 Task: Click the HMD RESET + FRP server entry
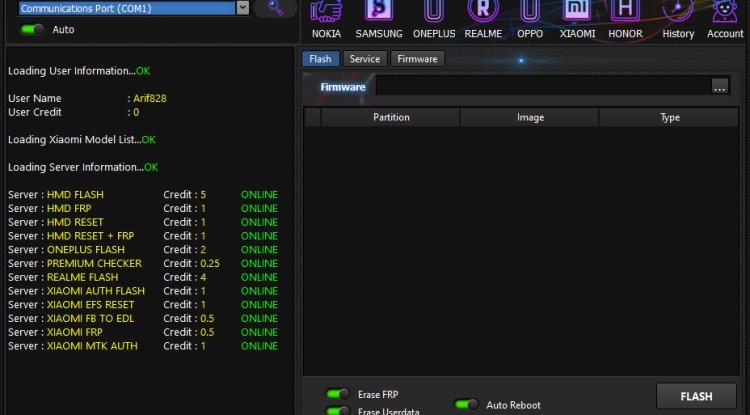click(x=90, y=236)
